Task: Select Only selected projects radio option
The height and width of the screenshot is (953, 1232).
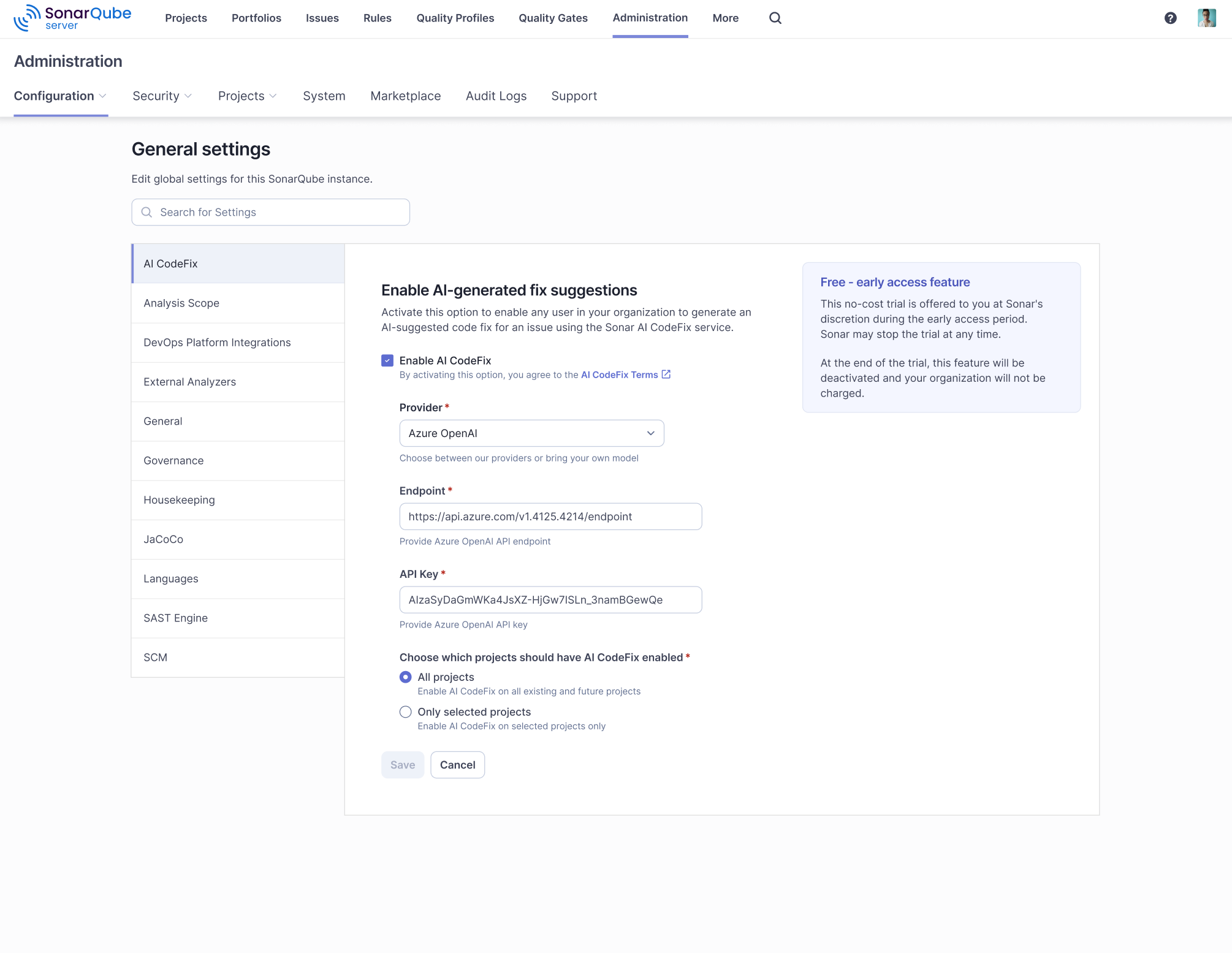Action: 405,712
